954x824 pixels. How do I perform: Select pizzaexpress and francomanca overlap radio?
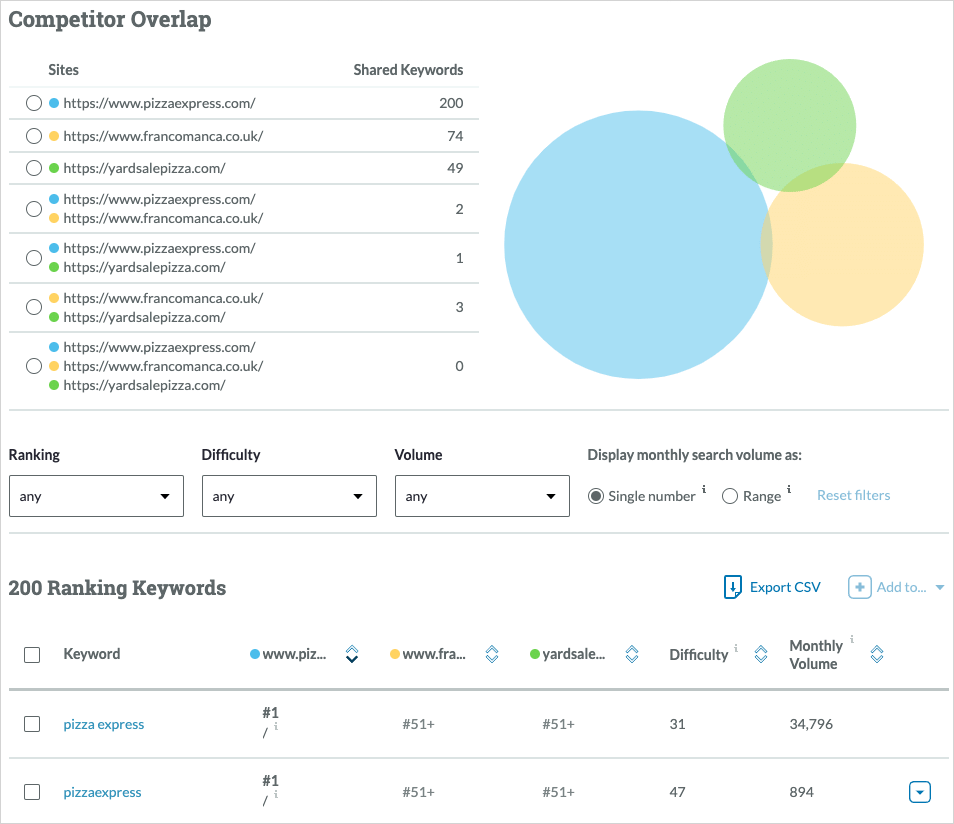34,209
